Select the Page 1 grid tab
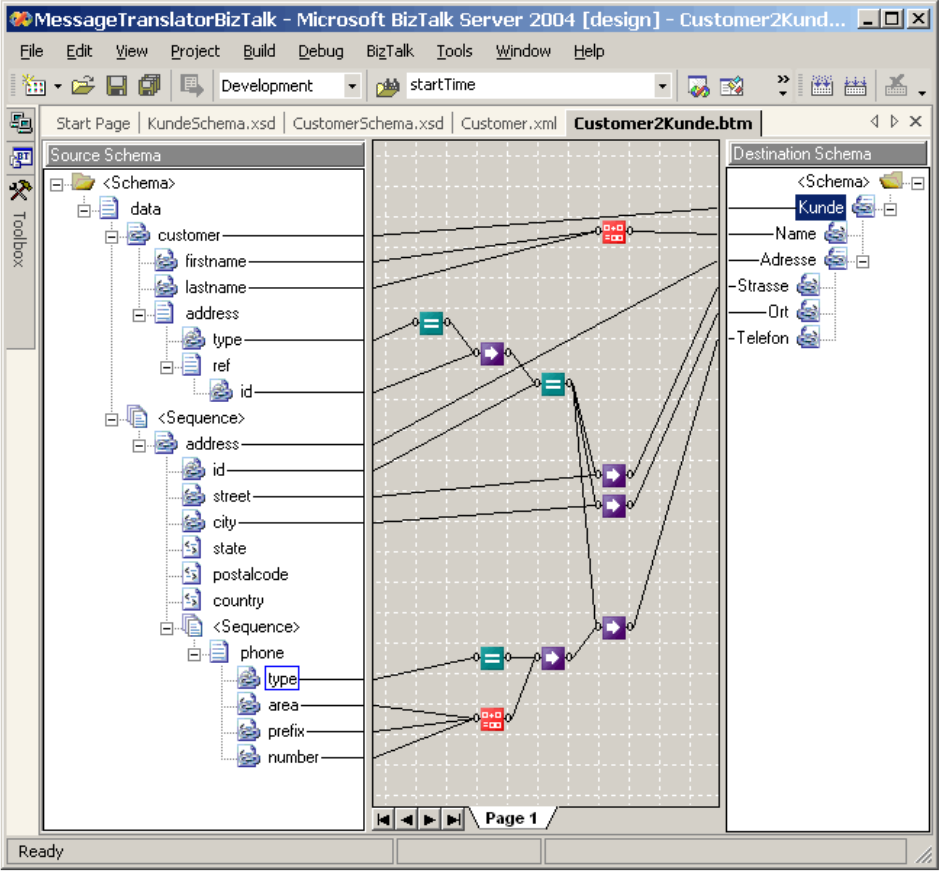 click(x=511, y=818)
